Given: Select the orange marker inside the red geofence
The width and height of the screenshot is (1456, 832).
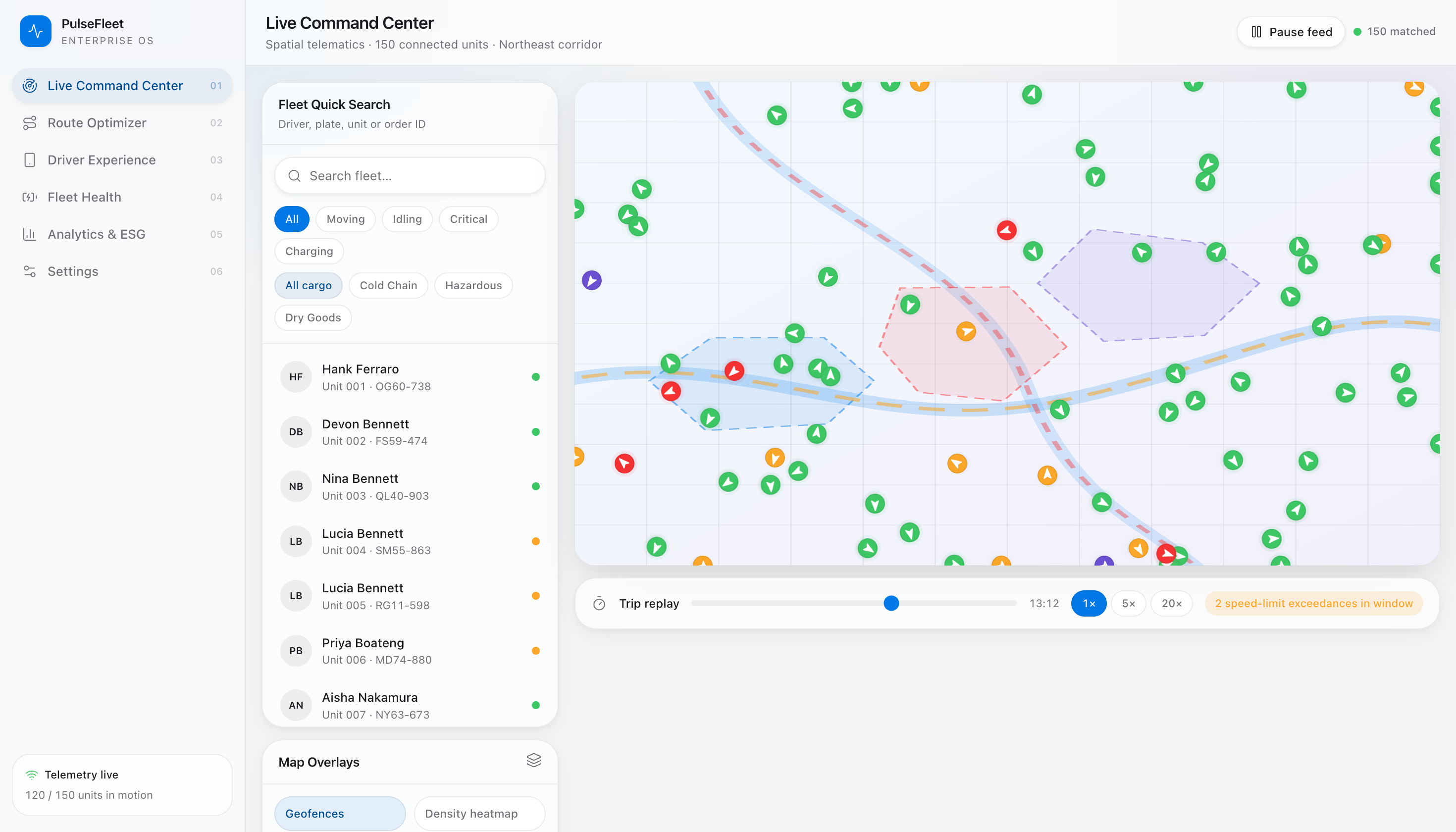Looking at the screenshot, I should (x=966, y=331).
